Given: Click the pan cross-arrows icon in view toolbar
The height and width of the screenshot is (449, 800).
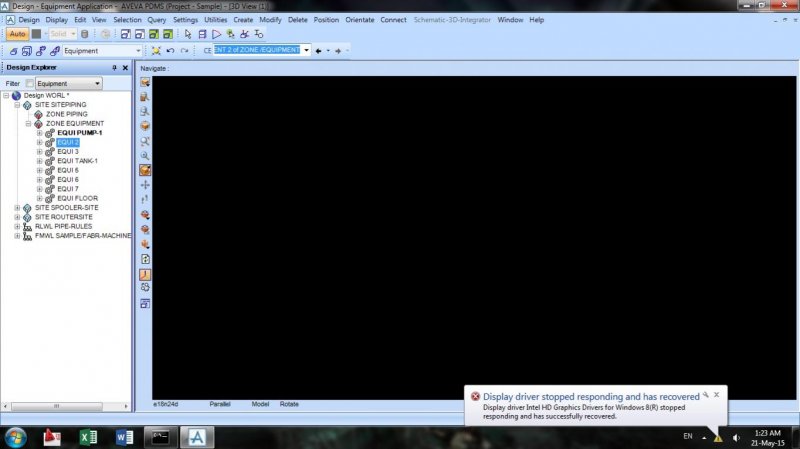Looking at the screenshot, I should [x=145, y=185].
